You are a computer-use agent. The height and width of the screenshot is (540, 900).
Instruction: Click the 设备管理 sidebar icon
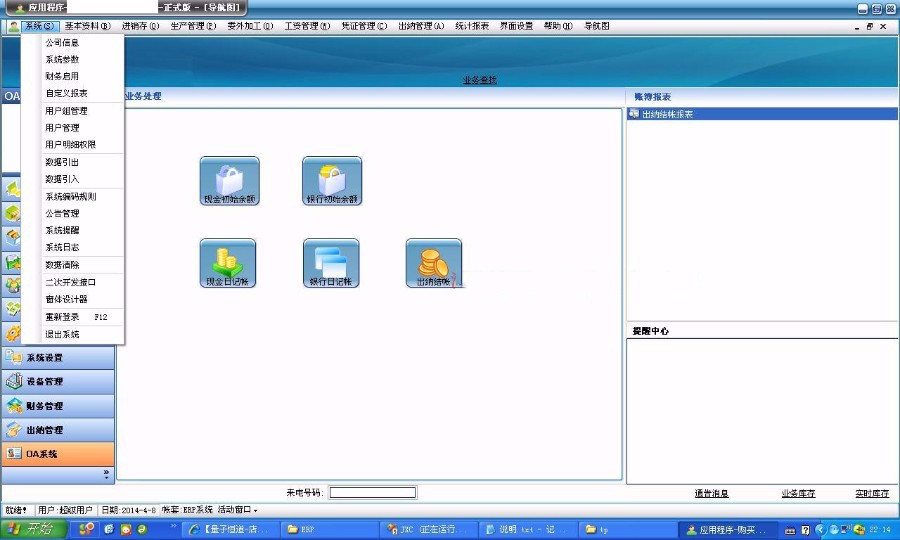(x=13, y=381)
